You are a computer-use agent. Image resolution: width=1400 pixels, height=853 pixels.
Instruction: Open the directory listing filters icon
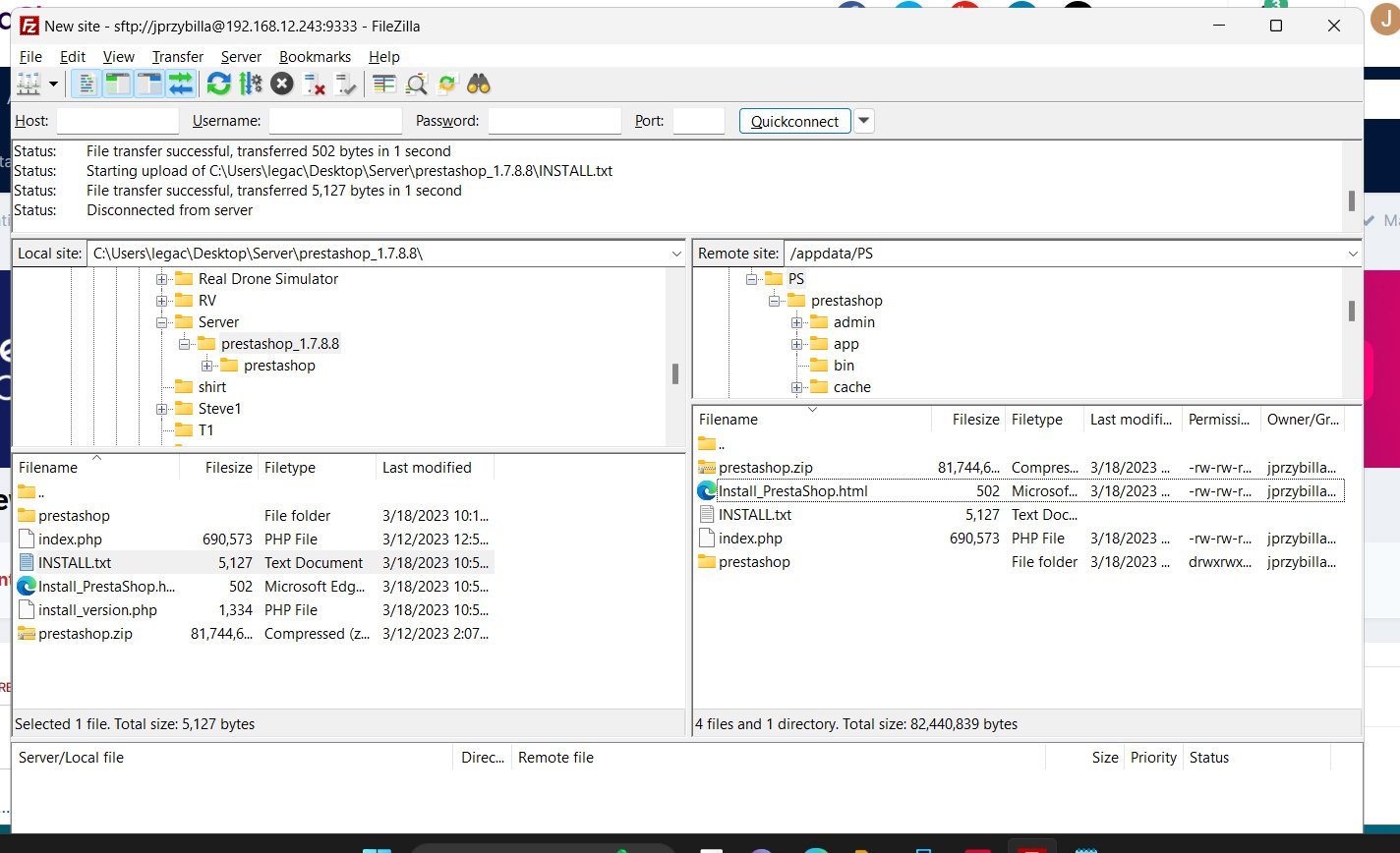(x=384, y=85)
